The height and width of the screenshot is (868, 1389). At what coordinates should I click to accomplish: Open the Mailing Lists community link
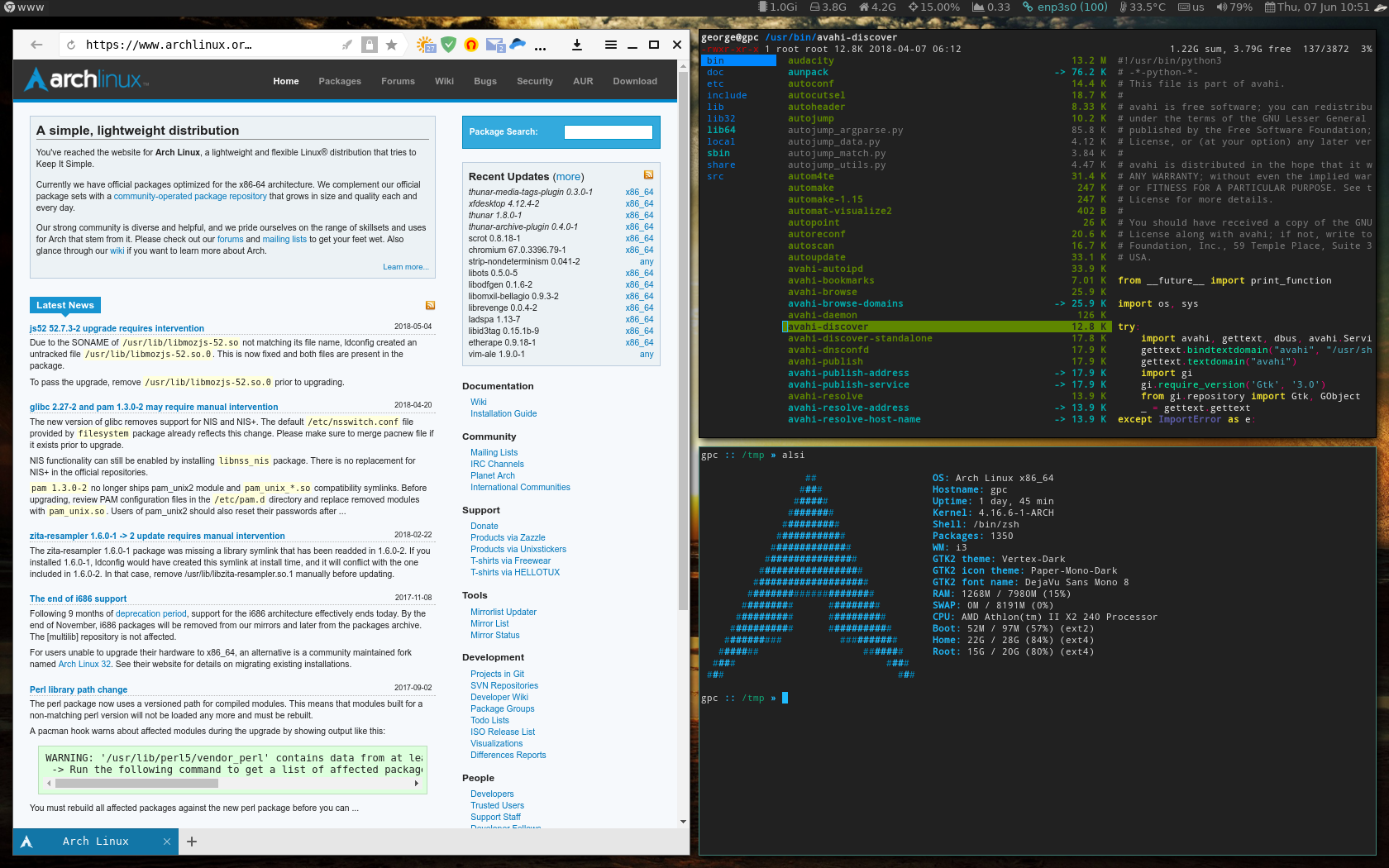point(494,452)
